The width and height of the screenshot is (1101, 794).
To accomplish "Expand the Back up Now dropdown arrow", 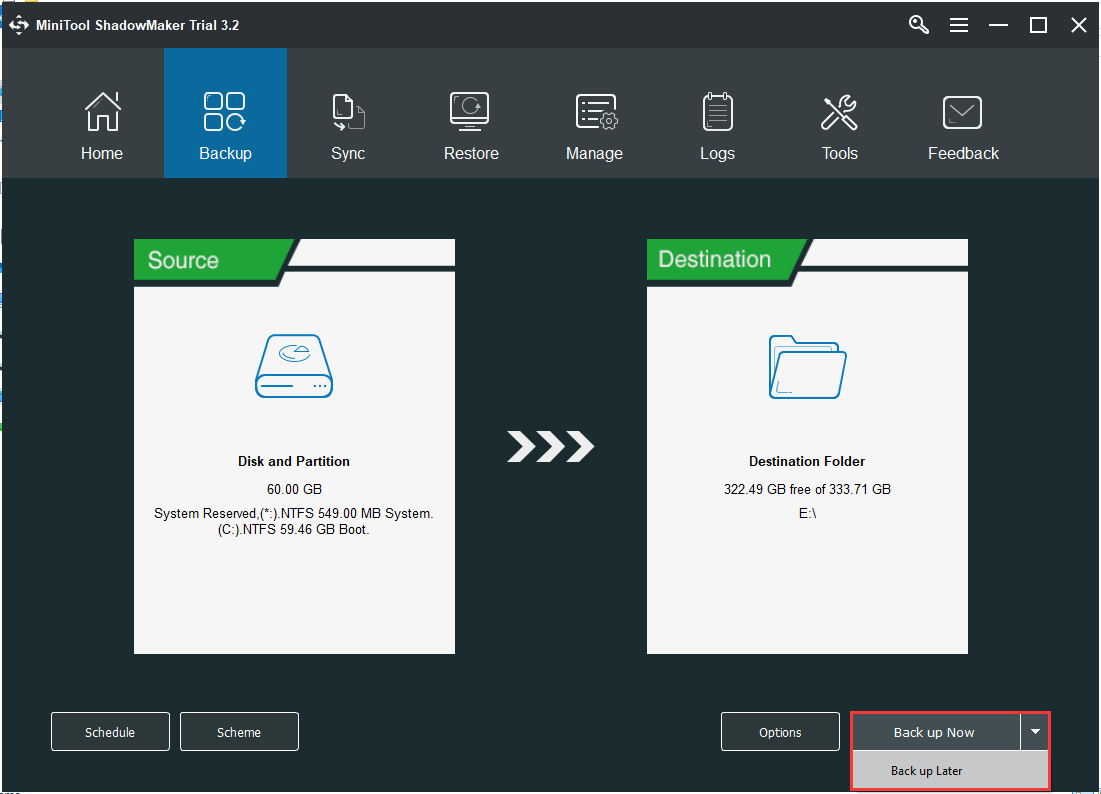I will click(x=1035, y=731).
